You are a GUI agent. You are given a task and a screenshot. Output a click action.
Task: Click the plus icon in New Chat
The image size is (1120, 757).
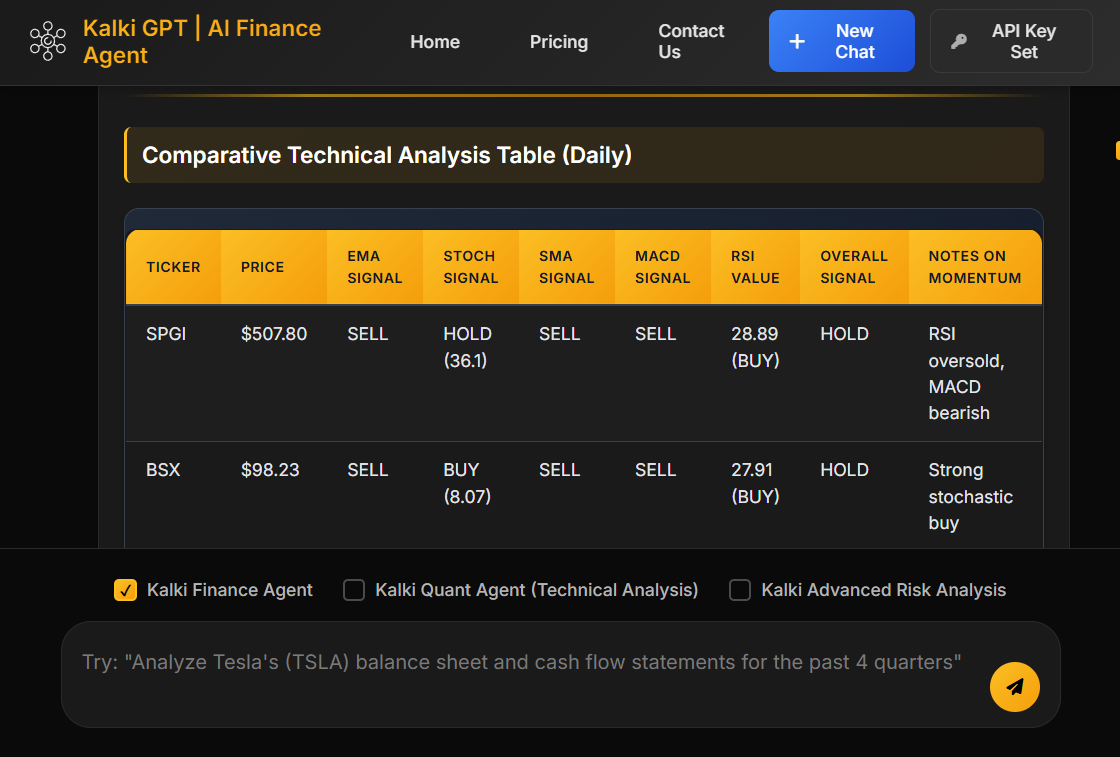tap(796, 41)
